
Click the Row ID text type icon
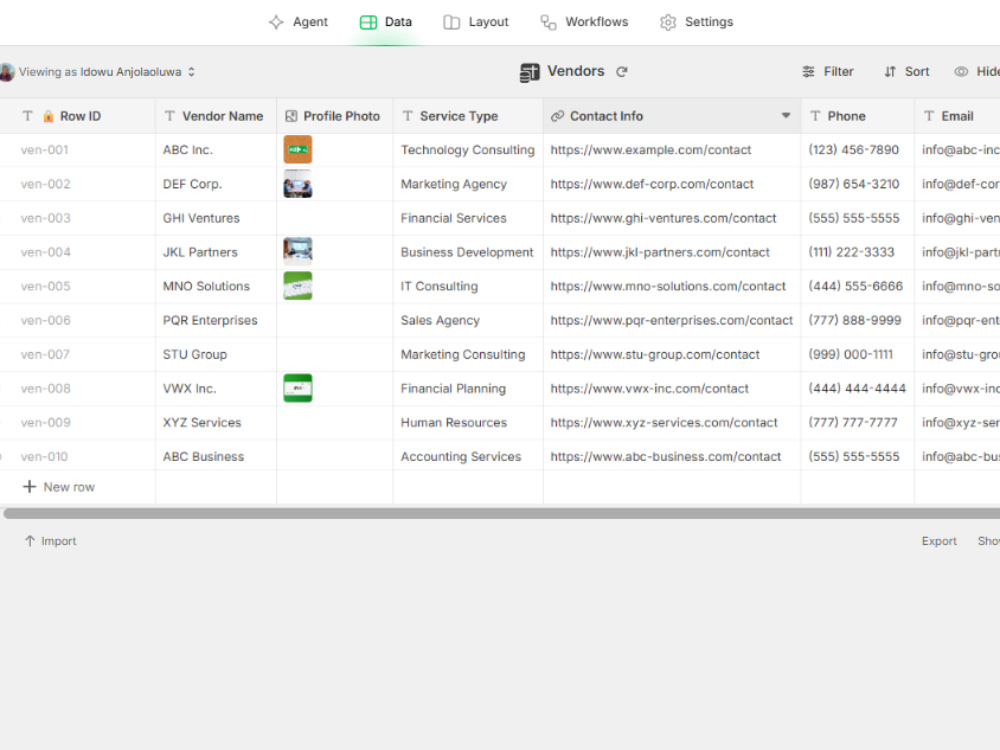(x=27, y=116)
